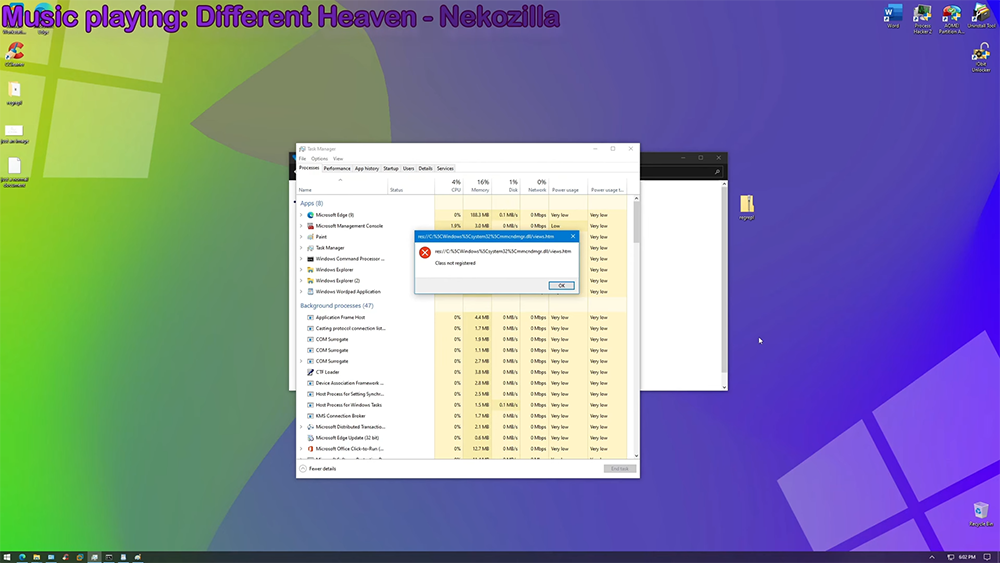
Task: Click the network icon in system tray
Action: pos(951,557)
